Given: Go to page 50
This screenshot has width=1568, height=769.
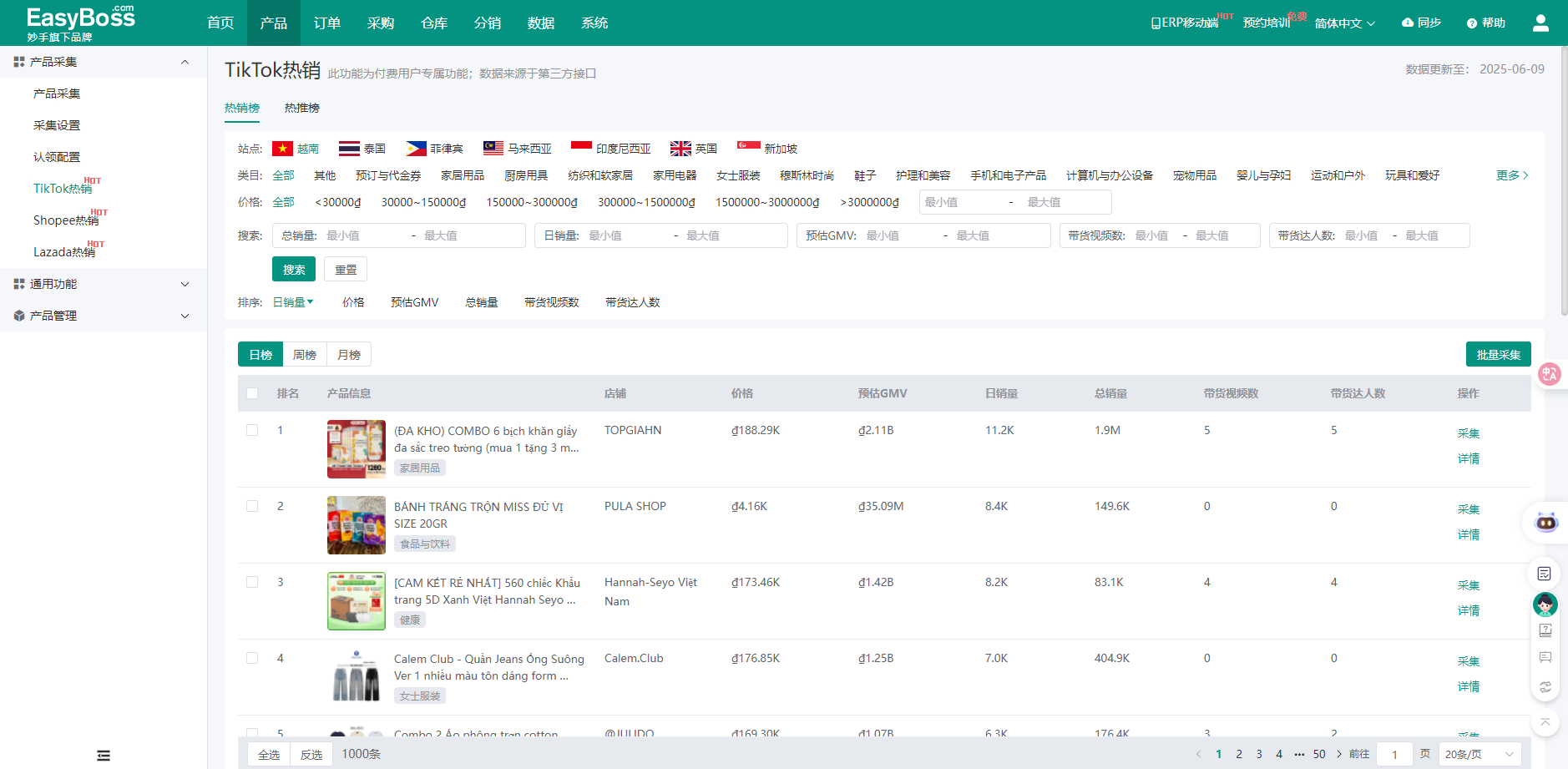Looking at the screenshot, I should click(1319, 754).
